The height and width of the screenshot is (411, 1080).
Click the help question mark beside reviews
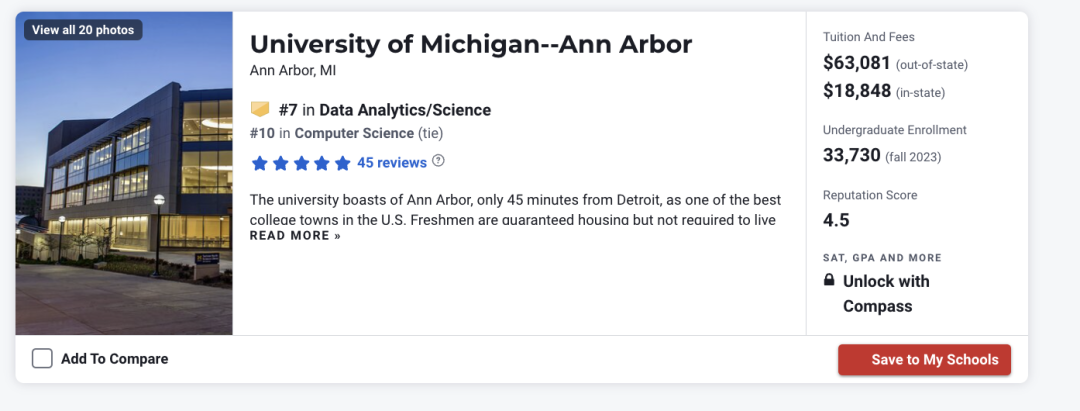pos(438,161)
